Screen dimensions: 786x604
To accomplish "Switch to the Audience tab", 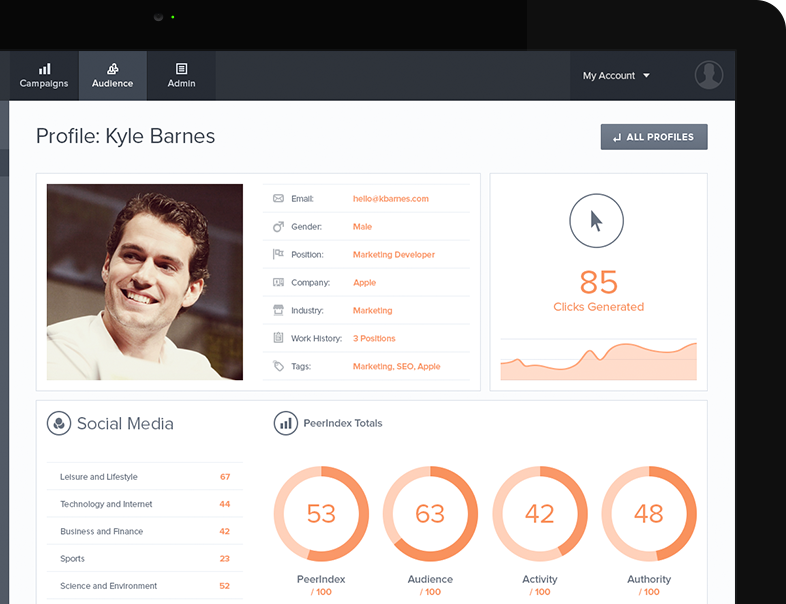I will coord(113,75).
